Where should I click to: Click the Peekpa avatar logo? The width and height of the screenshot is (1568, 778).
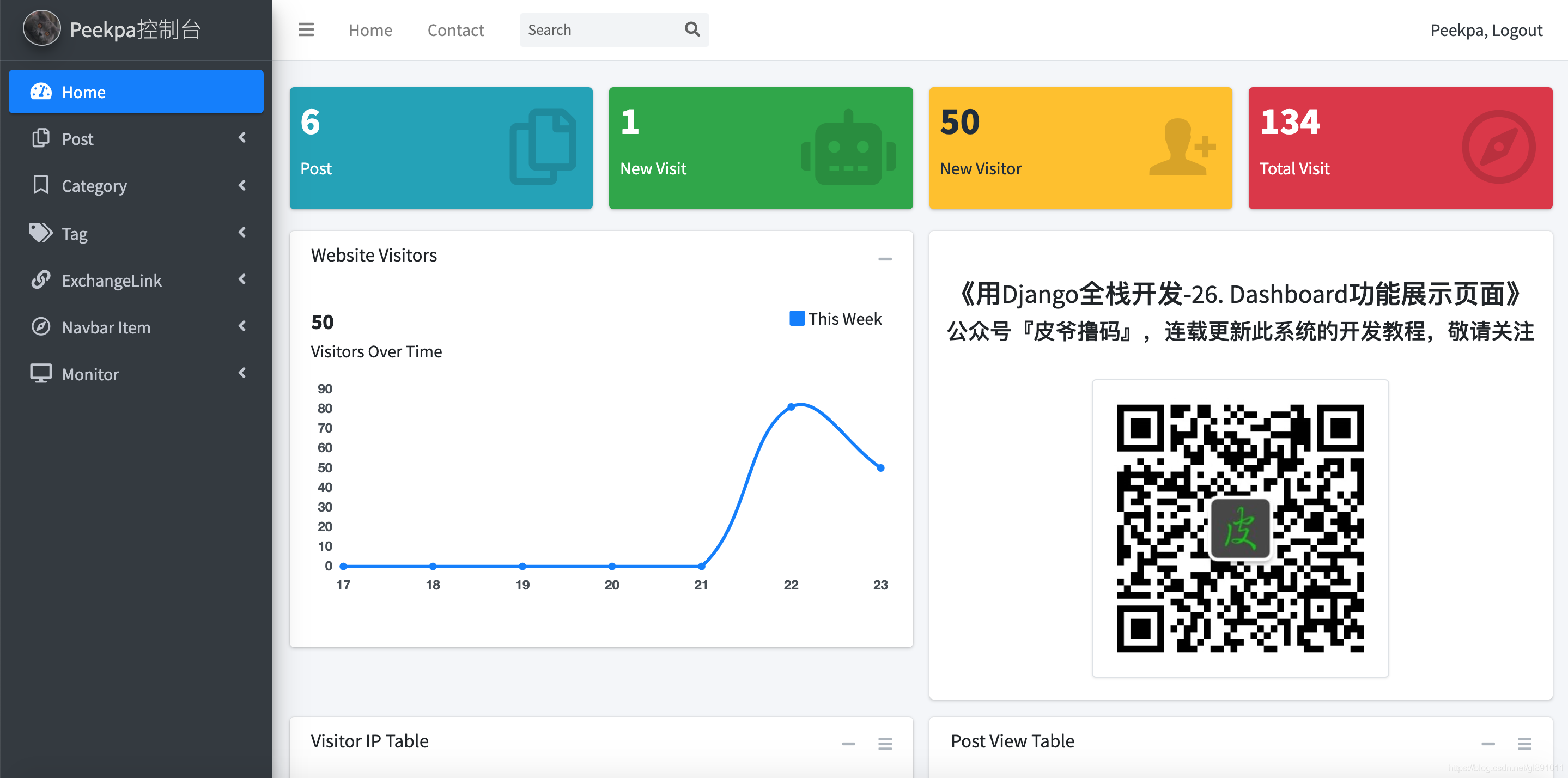pos(41,29)
